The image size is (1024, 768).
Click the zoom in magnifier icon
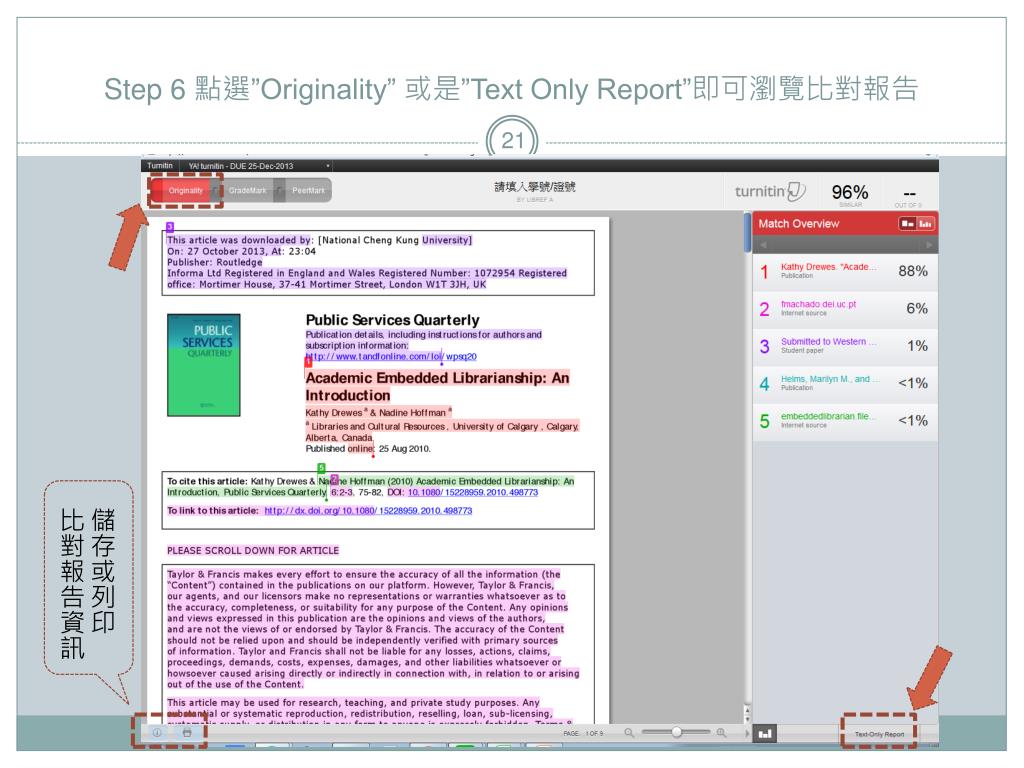tap(721, 733)
